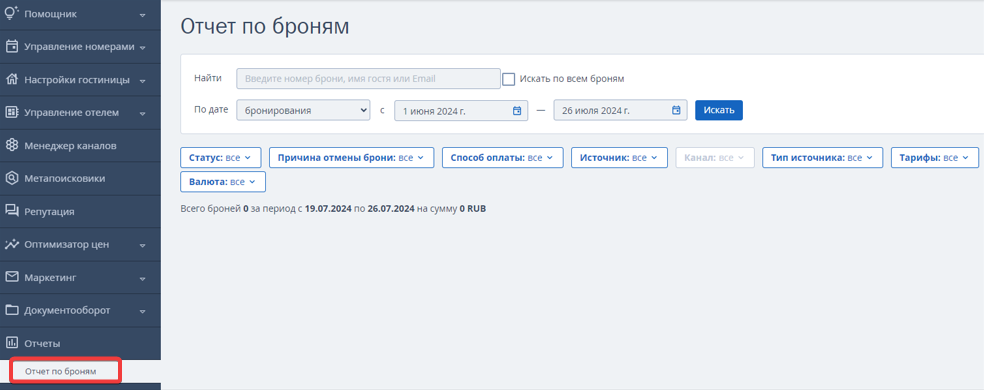
Task: Open the Менеджер каналов menu item
Action: tap(80, 146)
